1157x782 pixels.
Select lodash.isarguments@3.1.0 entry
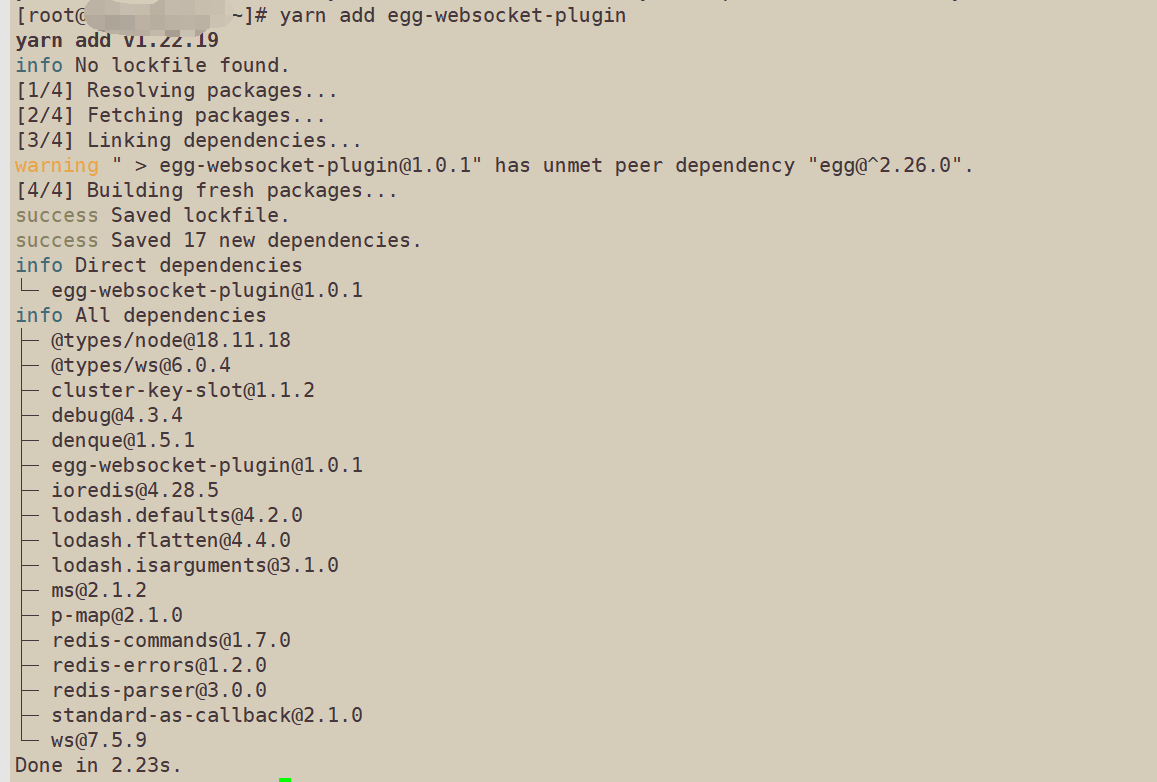pyautogui.click(x=195, y=565)
